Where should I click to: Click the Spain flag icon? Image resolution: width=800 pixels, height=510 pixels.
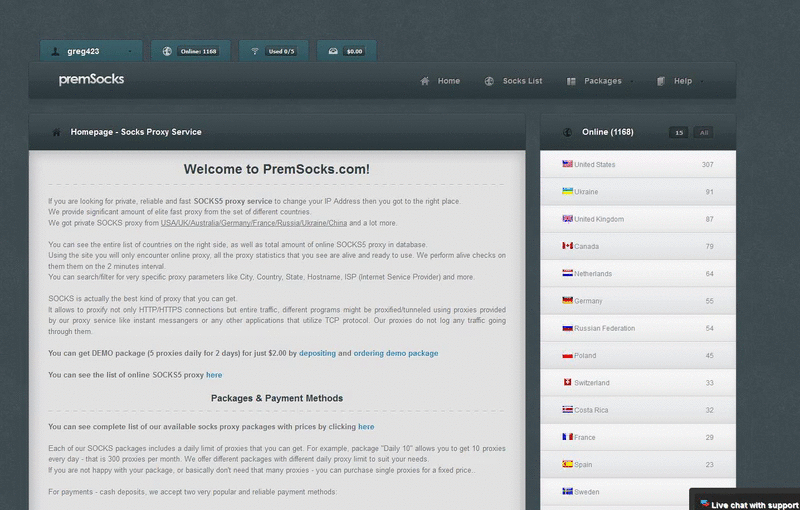567,464
